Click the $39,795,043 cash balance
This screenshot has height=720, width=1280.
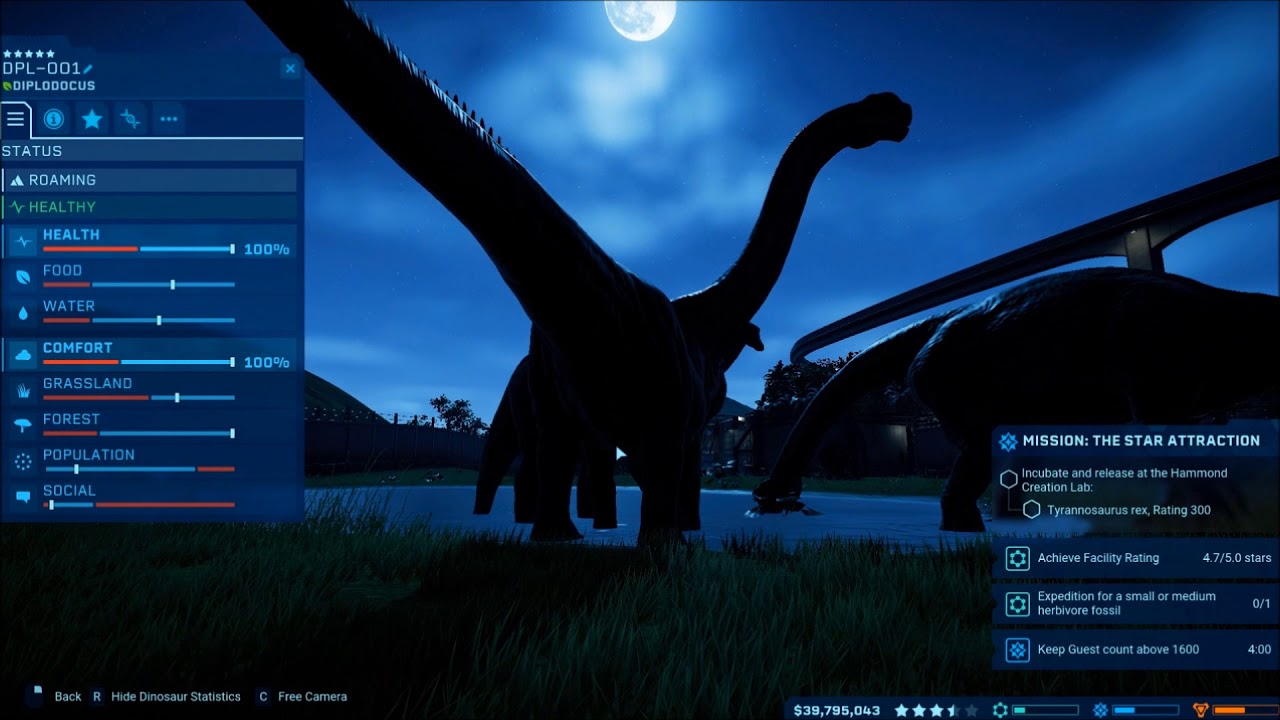point(837,710)
